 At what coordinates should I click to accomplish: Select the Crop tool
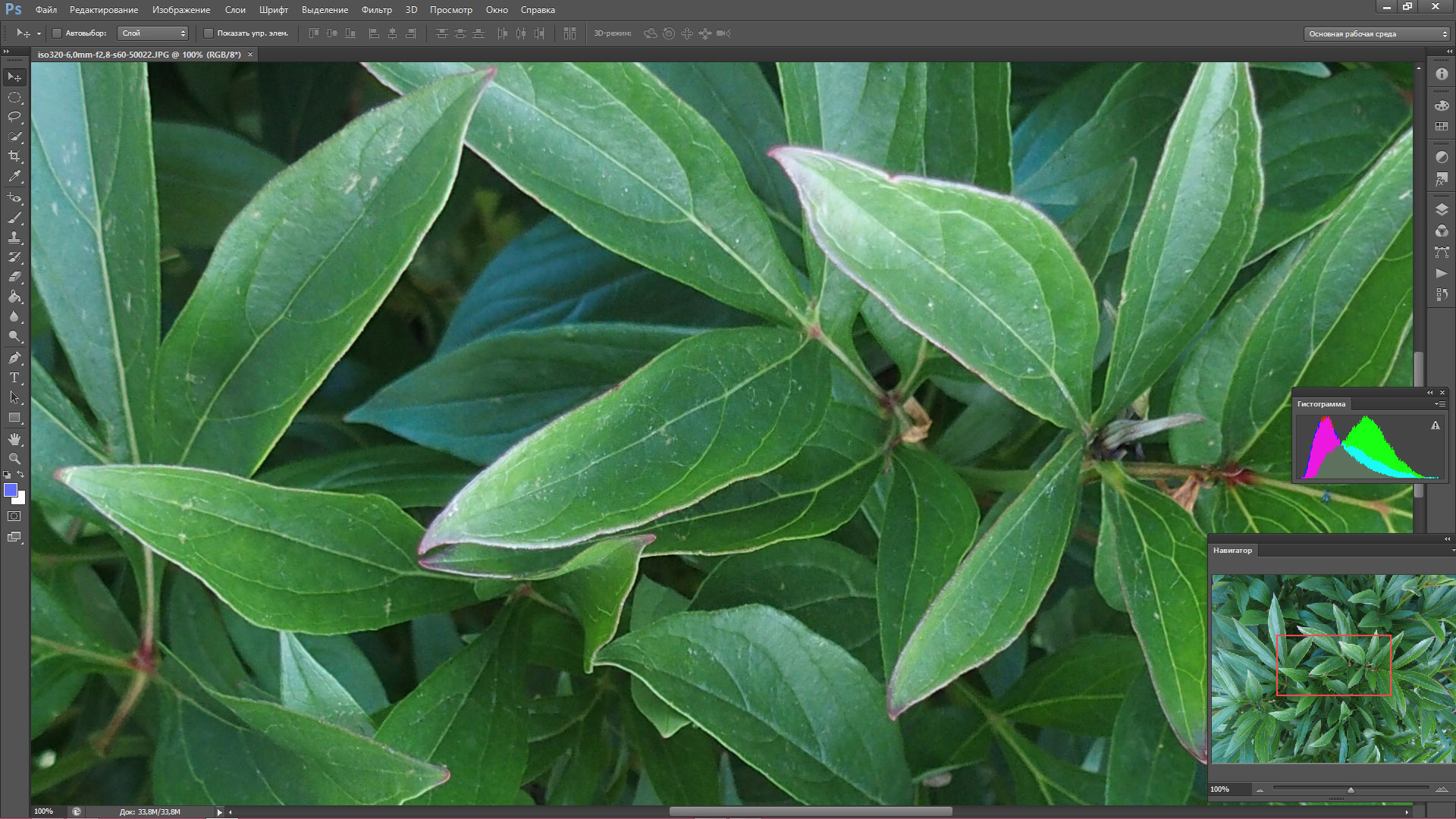pyautogui.click(x=14, y=156)
